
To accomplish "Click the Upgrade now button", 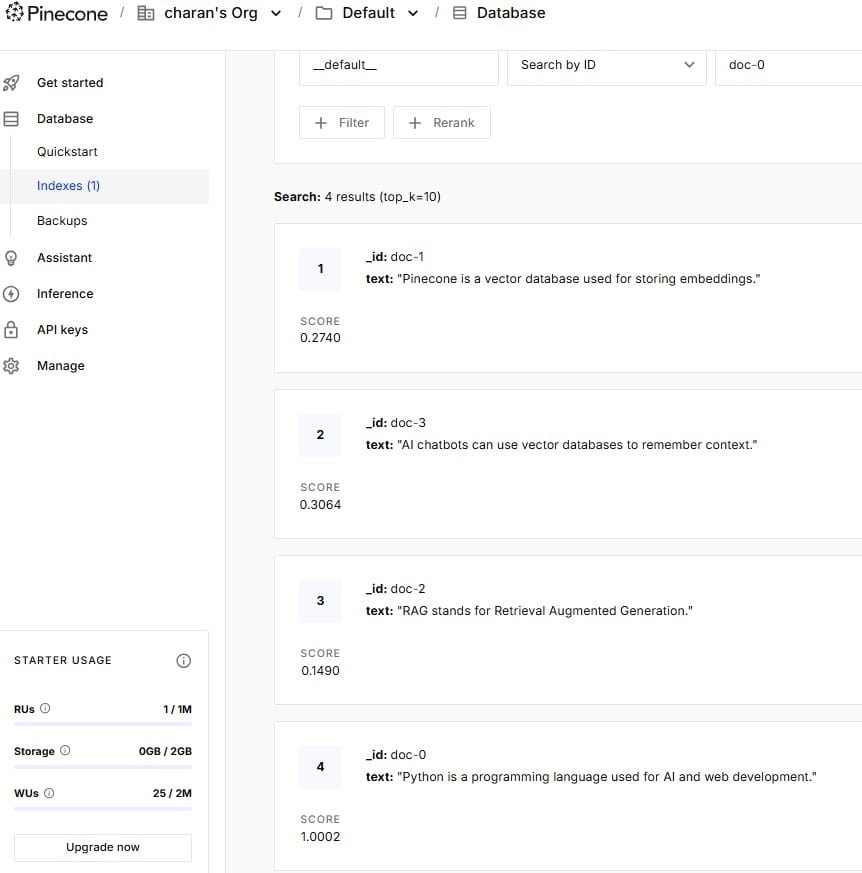I will (102, 847).
